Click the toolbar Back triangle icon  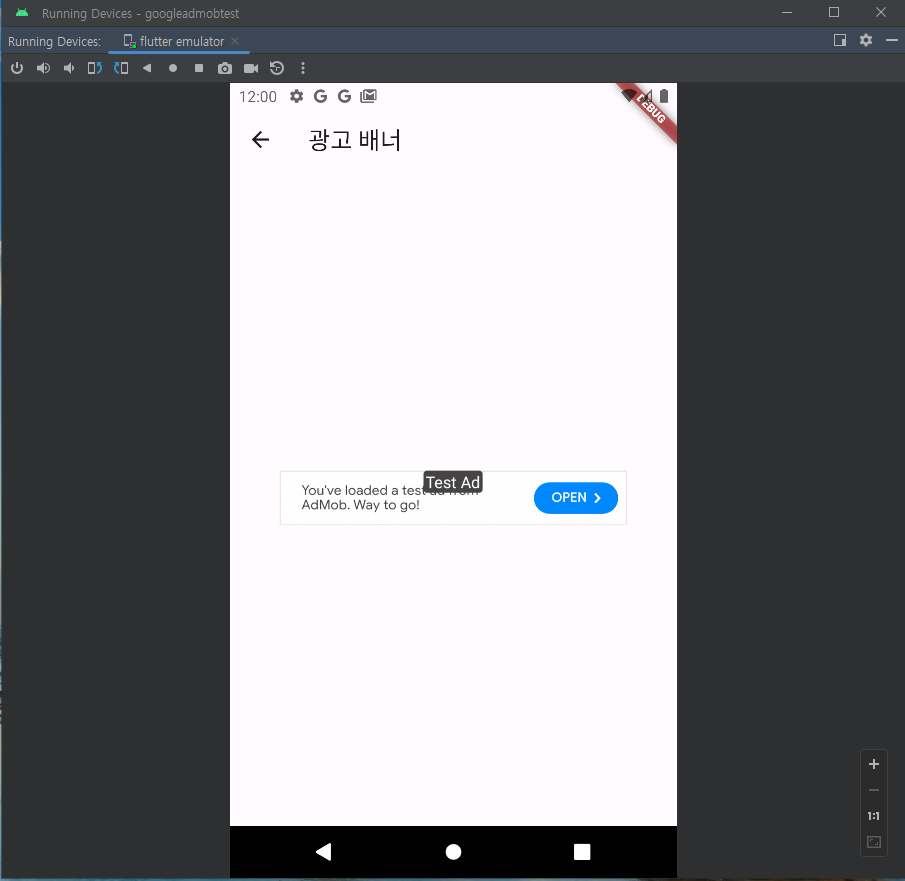147,68
